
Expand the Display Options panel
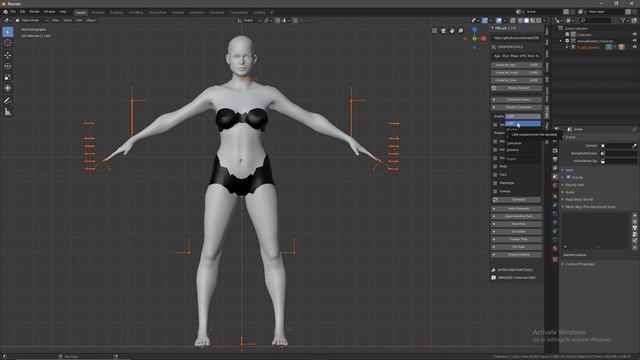pyautogui.click(x=516, y=255)
